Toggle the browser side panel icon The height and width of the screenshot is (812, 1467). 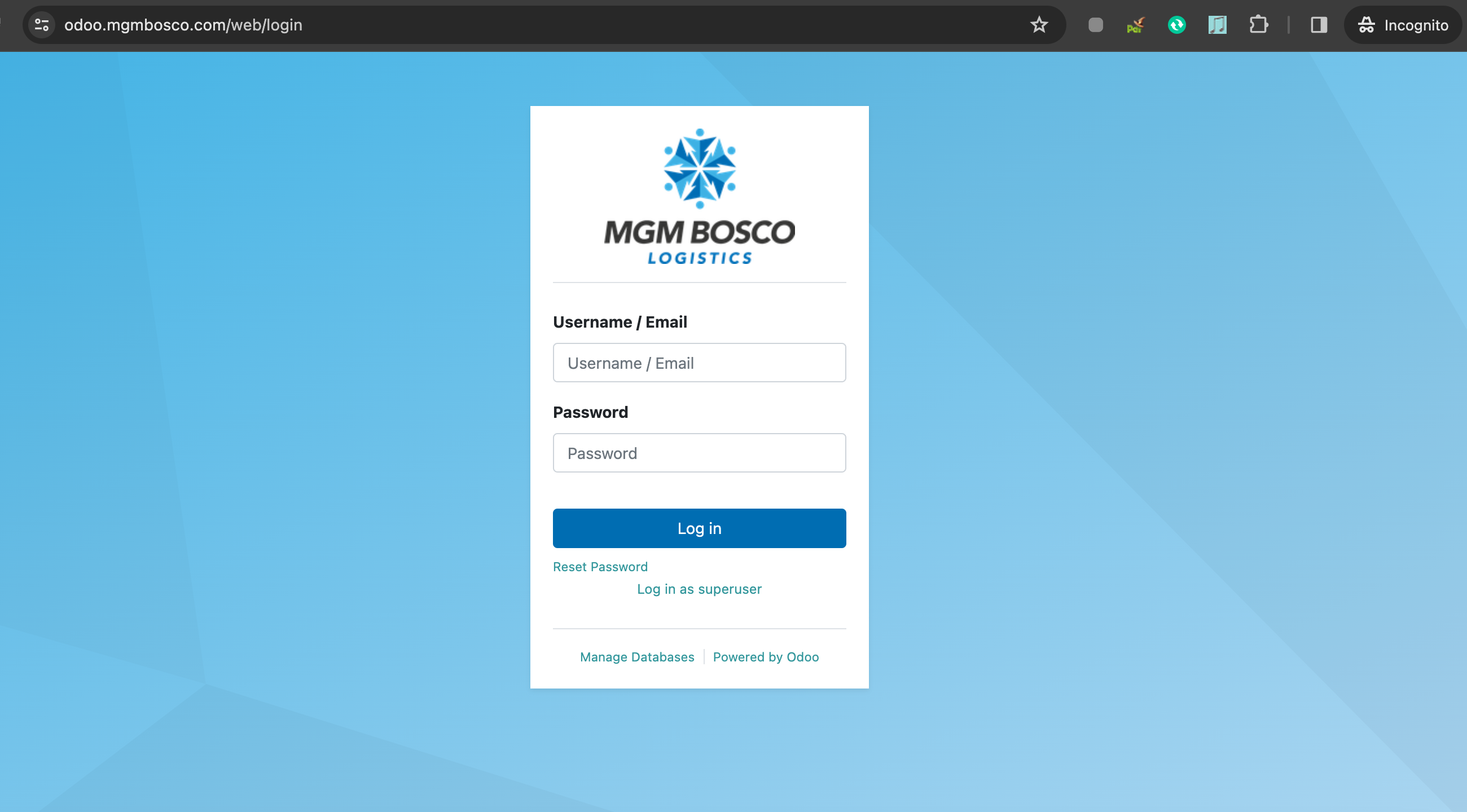click(1319, 25)
